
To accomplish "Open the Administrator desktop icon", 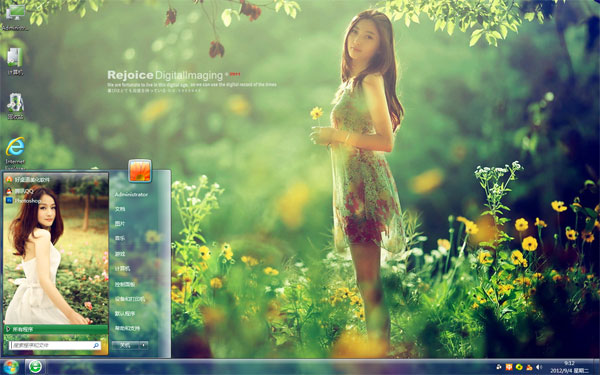I will 15,16.
